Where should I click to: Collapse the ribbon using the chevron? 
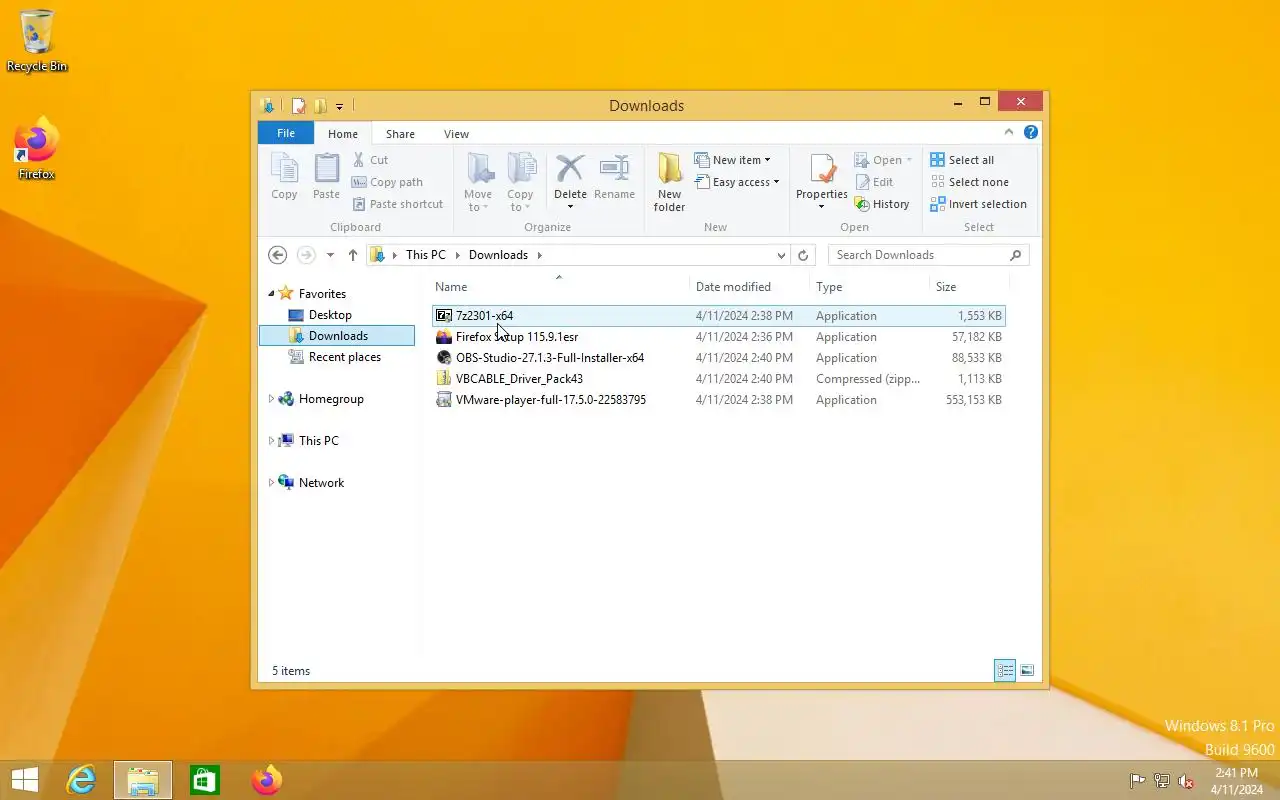pos(1009,132)
